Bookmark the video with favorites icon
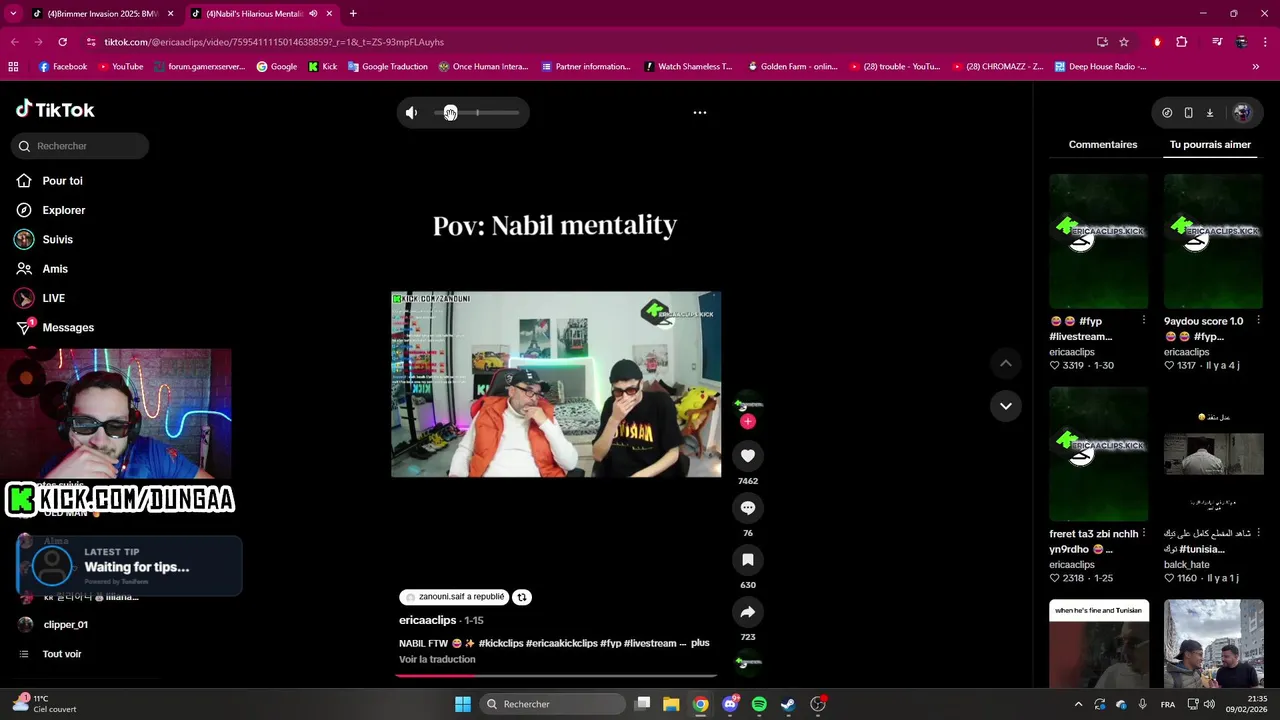1280x720 pixels. (x=747, y=560)
